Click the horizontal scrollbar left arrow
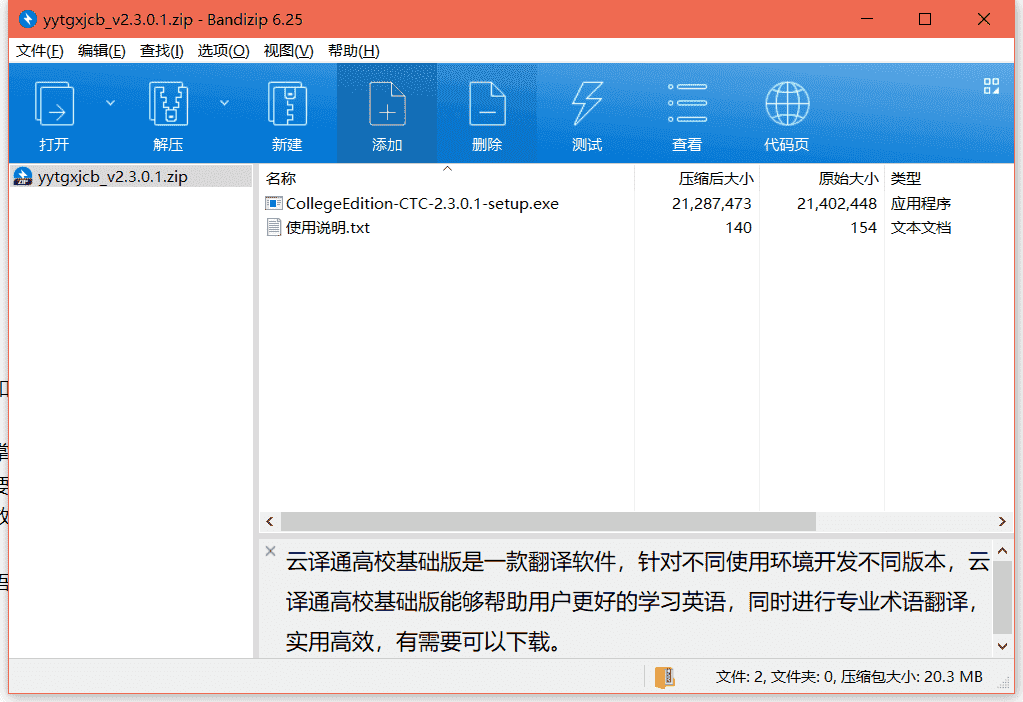This screenshot has width=1023, height=702. click(x=269, y=521)
